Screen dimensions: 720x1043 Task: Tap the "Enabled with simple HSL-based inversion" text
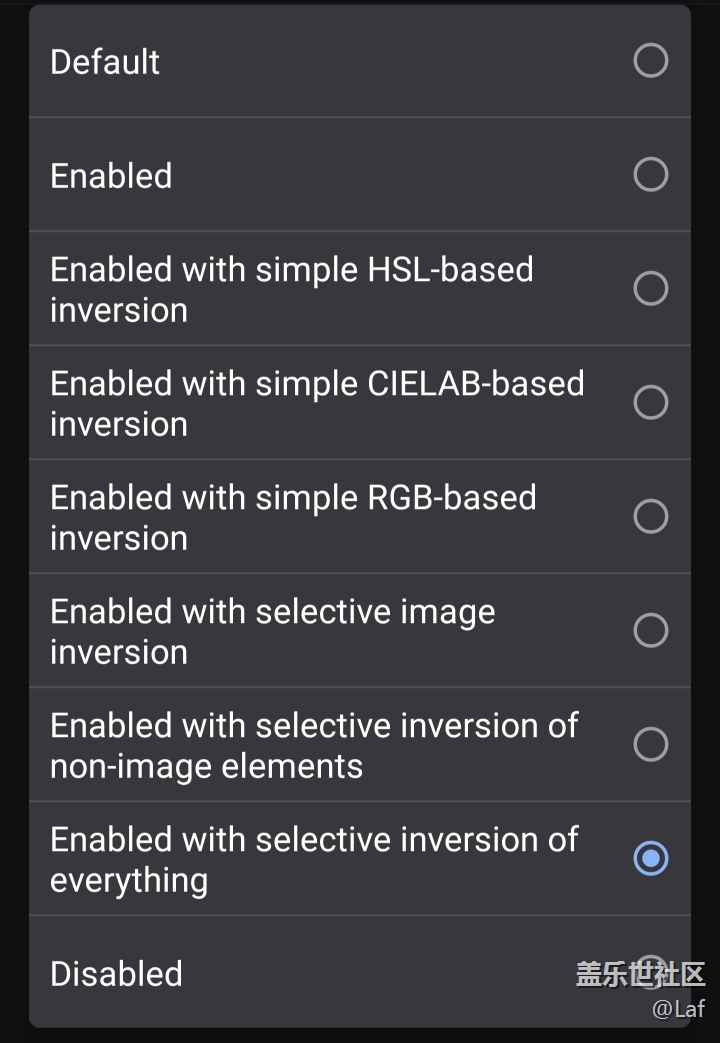(x=291, y=290)
